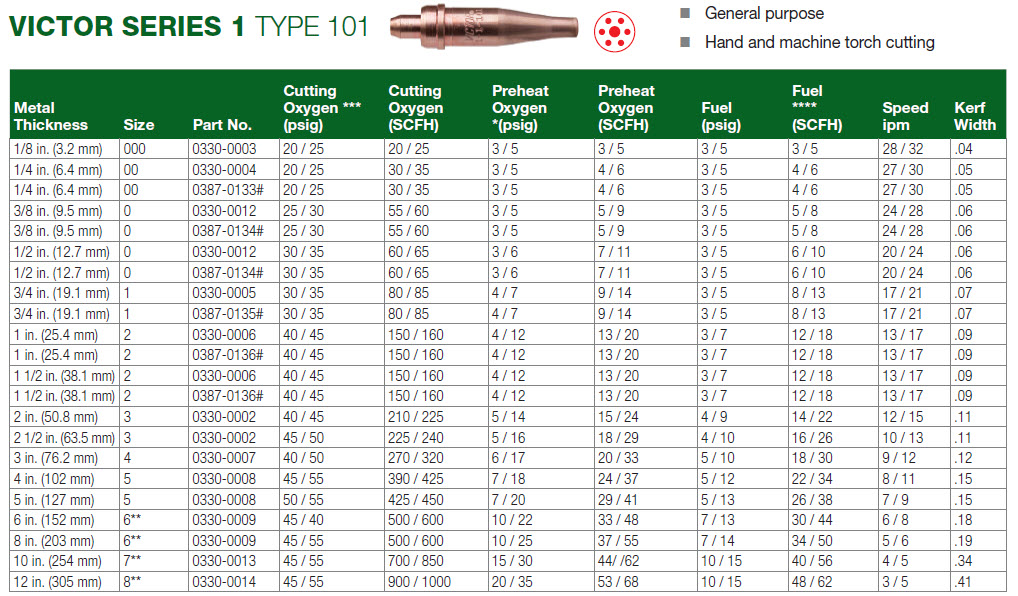Select the Metal Thickness column header

pos(51,116)
